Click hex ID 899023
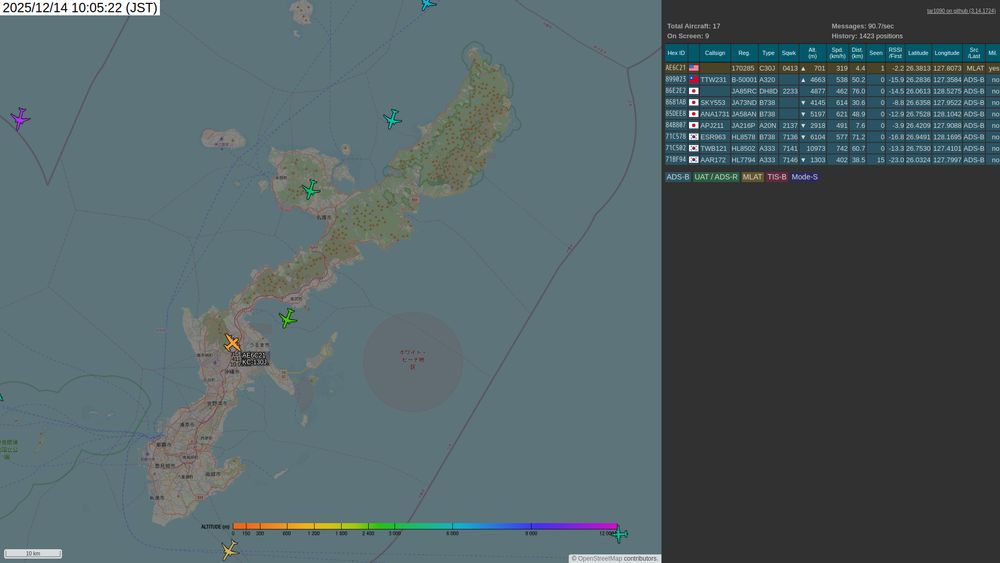 pyautogui.click(x=675, y=80)
